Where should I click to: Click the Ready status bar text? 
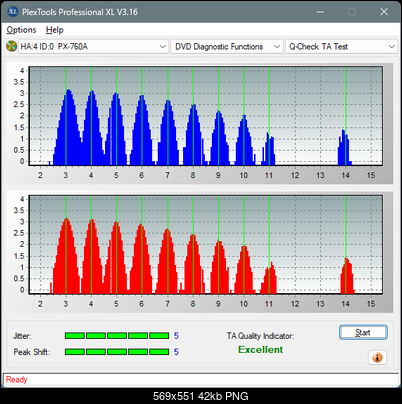pos(17,380)
